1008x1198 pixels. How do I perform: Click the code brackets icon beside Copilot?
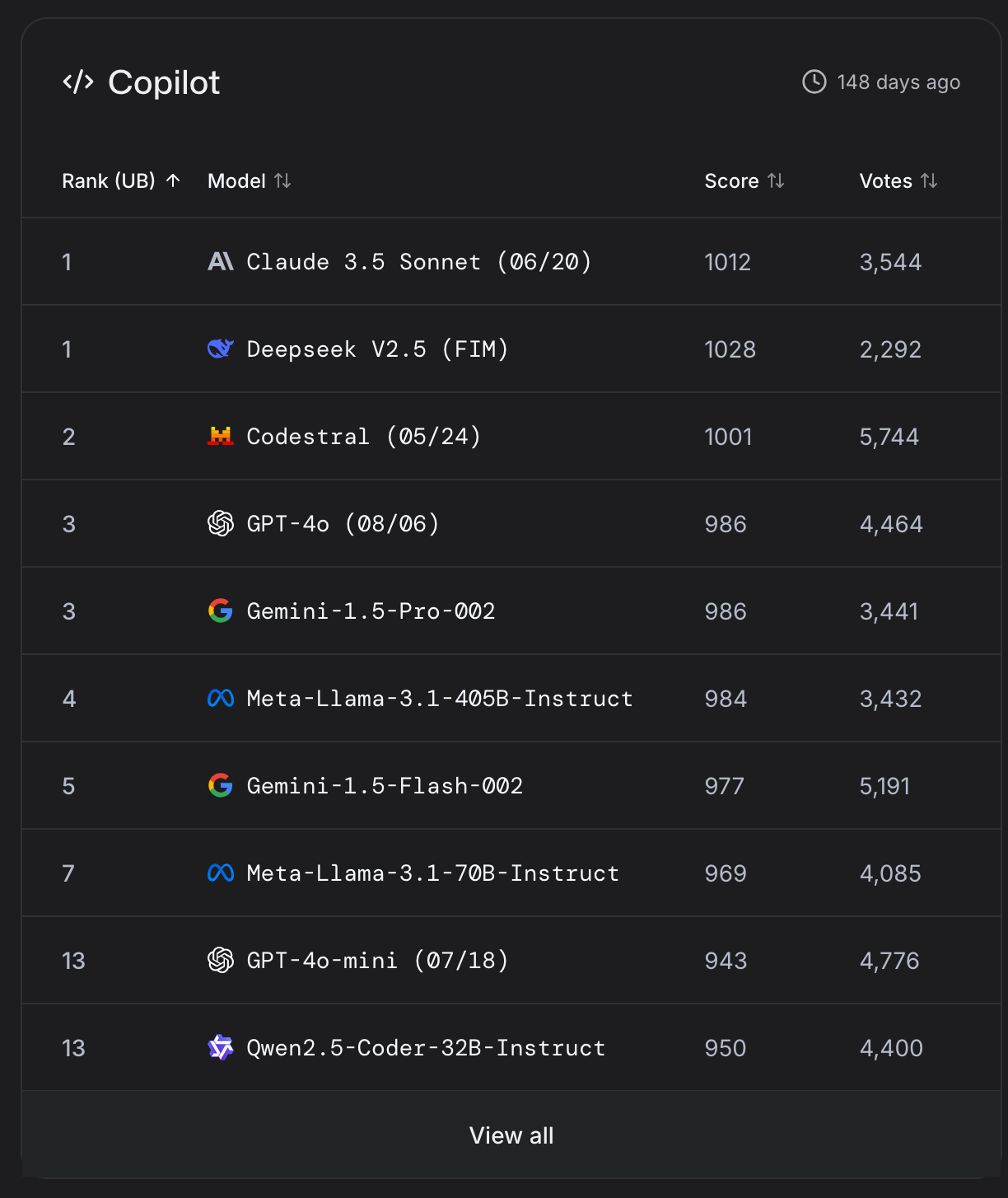78,82
